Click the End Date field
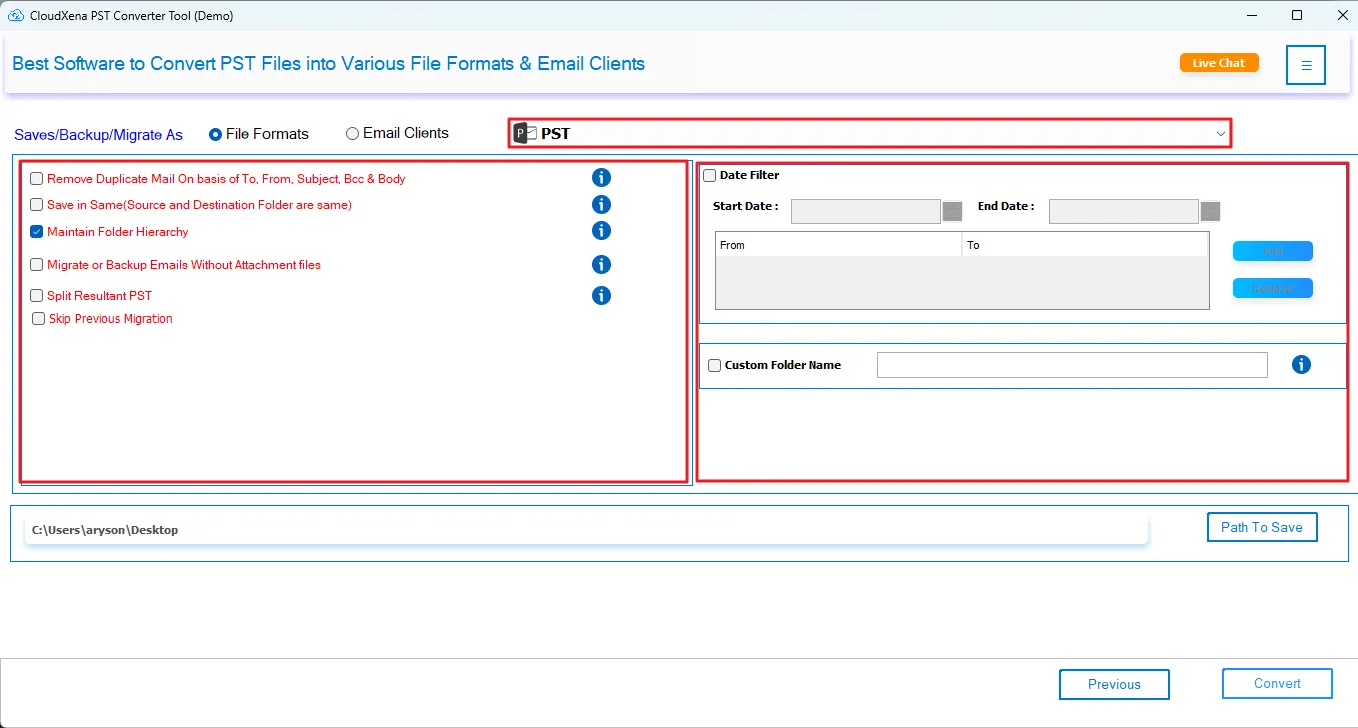 coord(1123,211)
